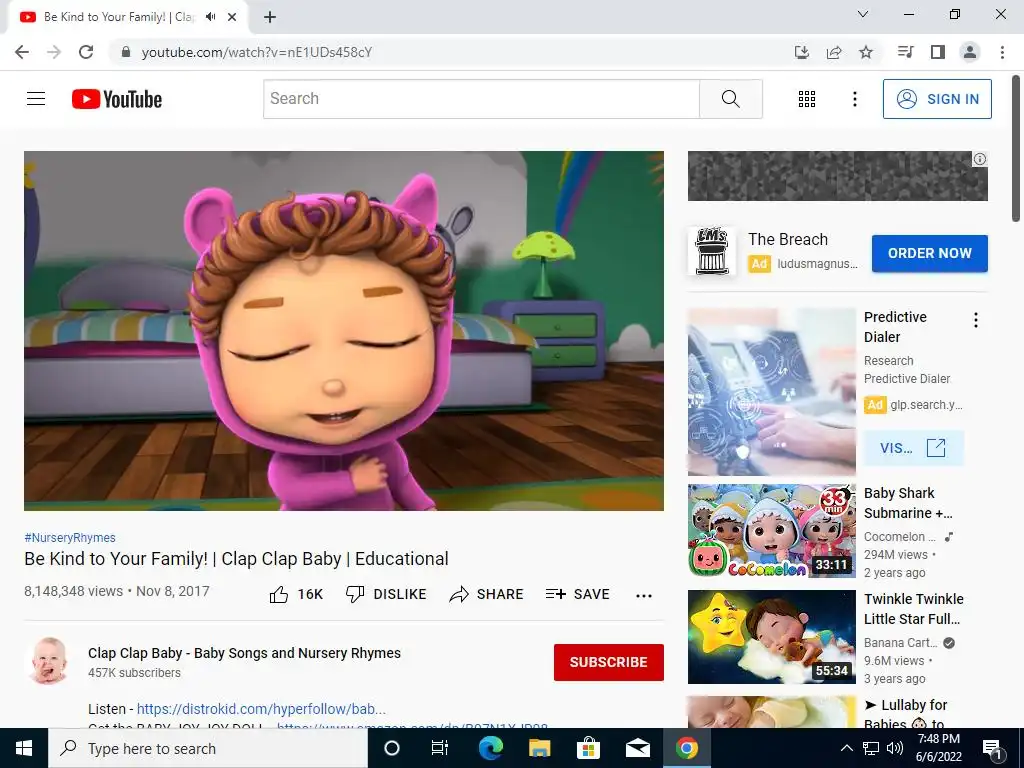Open the Predictive Dialer ad thumbnail
This screenshot has height=768, width=1024.
click(771, 392)
